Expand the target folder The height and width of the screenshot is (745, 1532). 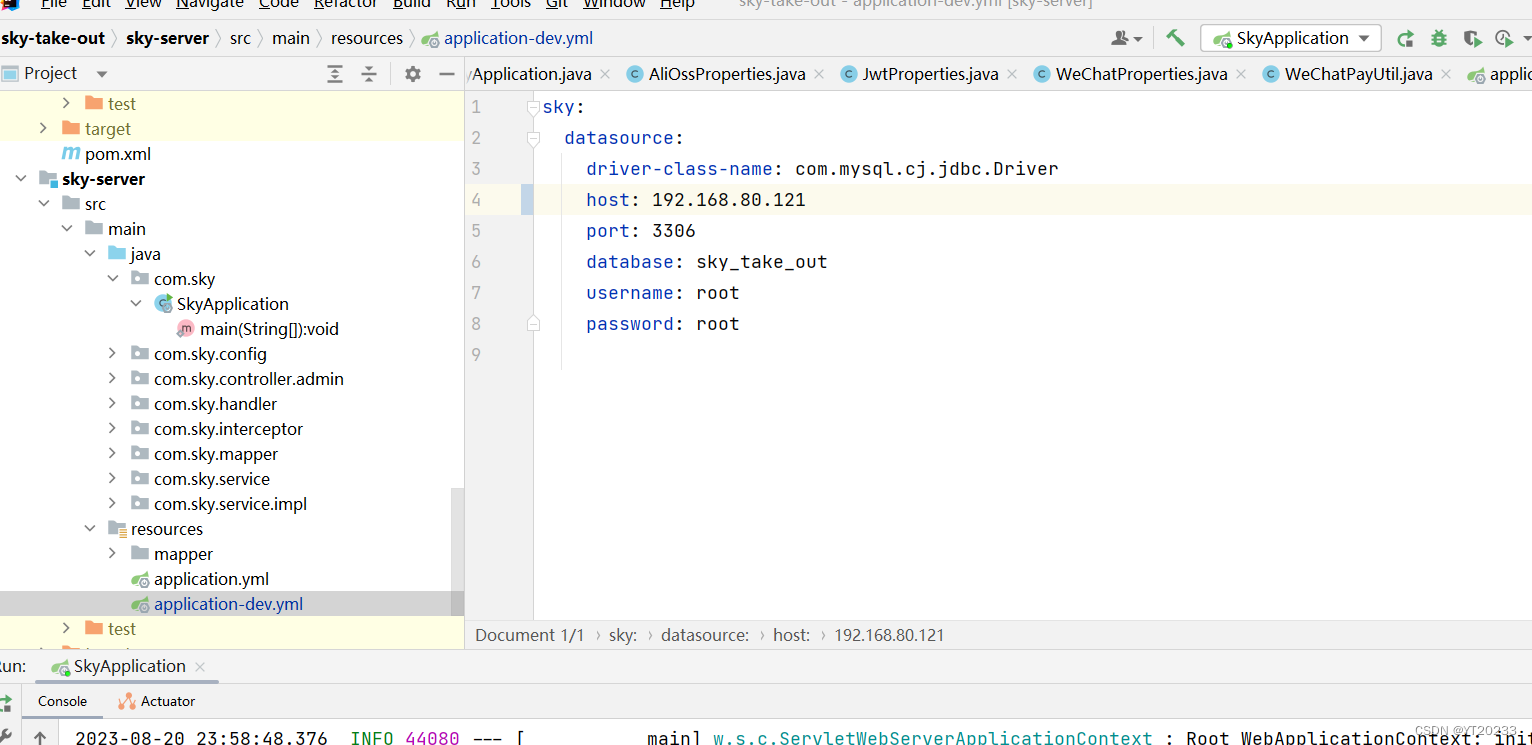[43, 129]
